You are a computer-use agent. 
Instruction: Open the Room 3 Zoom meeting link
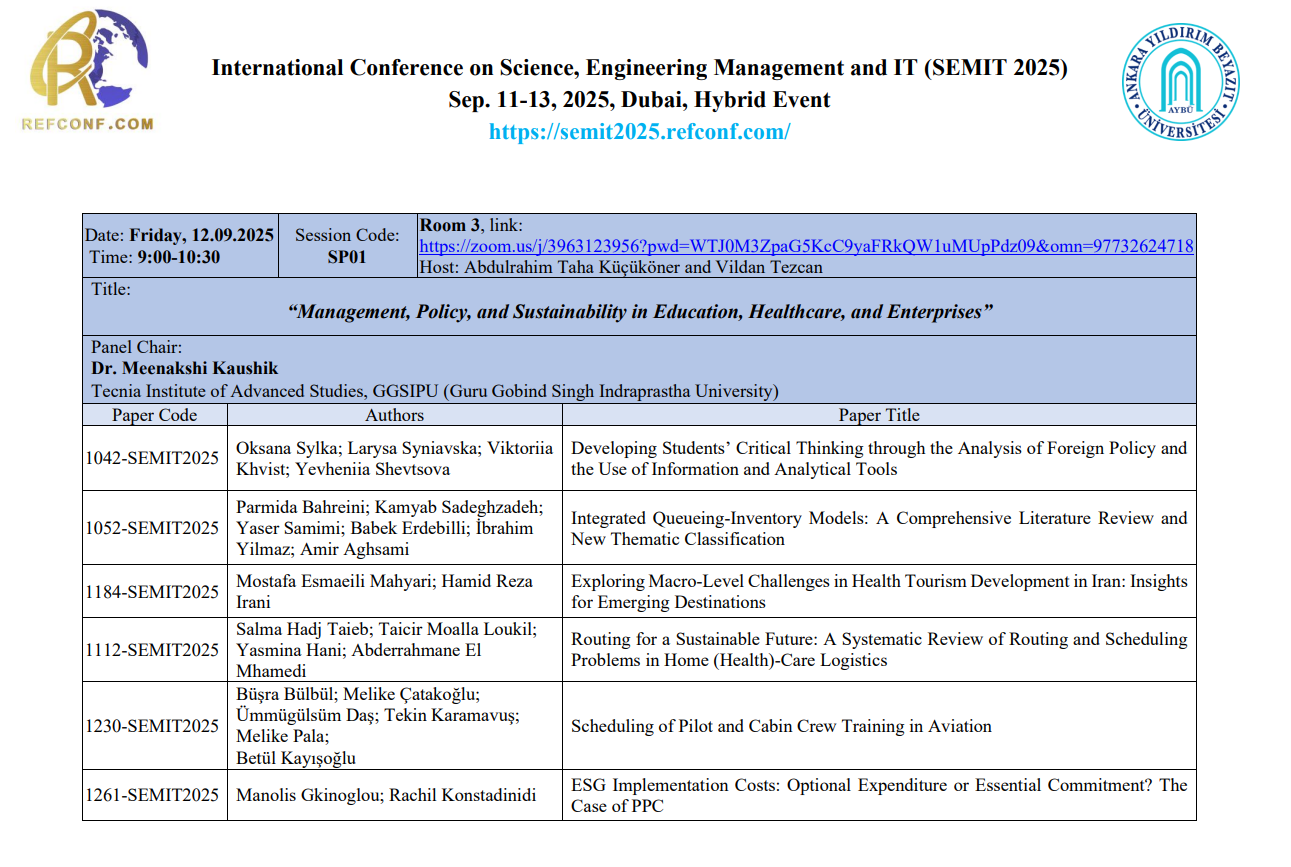pyautogui.click(x=805, y=246)
